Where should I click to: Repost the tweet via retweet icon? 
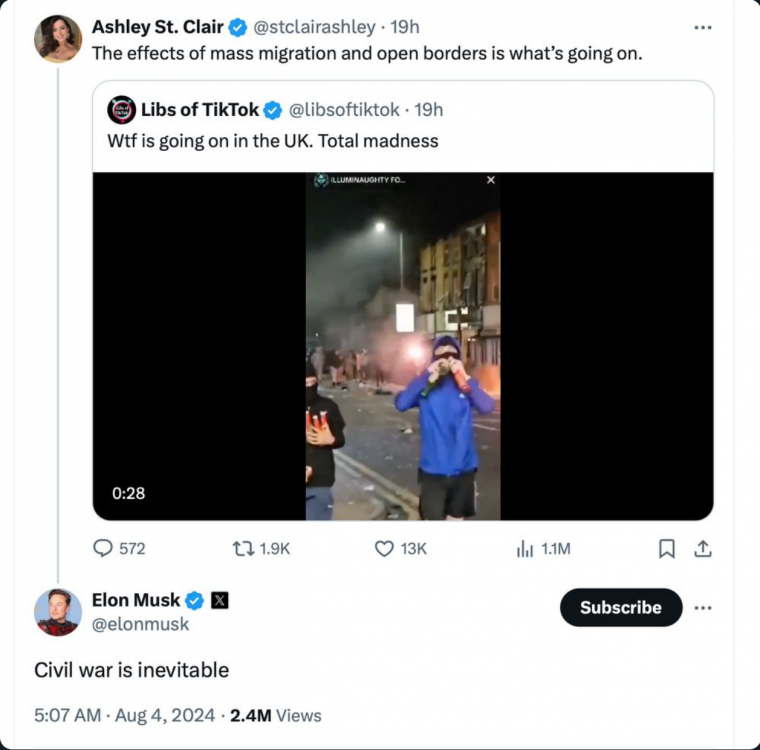click(x=243, y=548)
